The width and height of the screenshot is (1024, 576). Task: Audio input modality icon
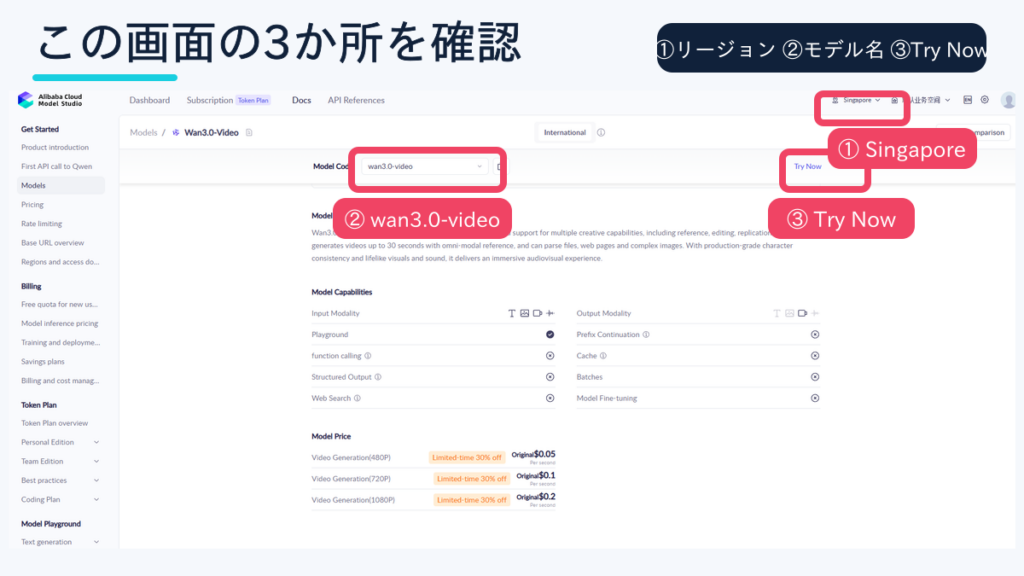550,313
